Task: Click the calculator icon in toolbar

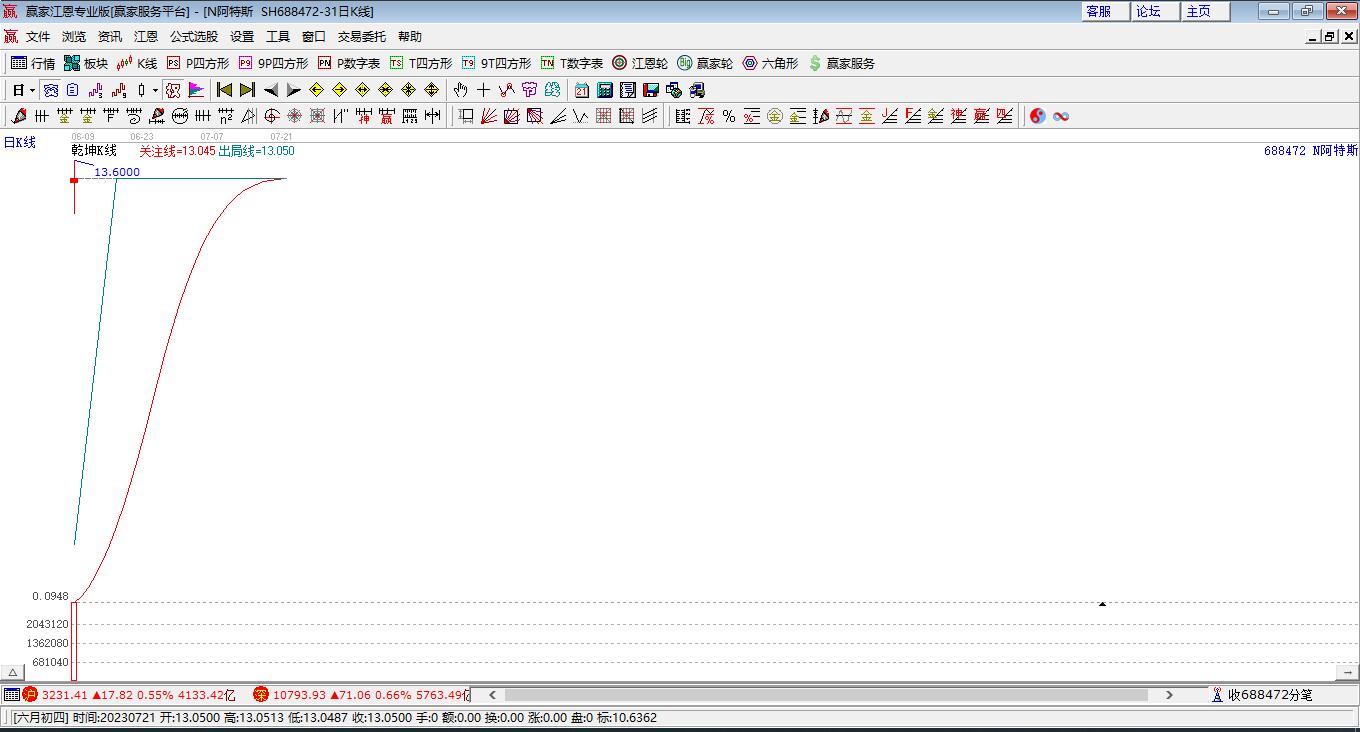Action: pyautogui.click(x=604, y=90)
